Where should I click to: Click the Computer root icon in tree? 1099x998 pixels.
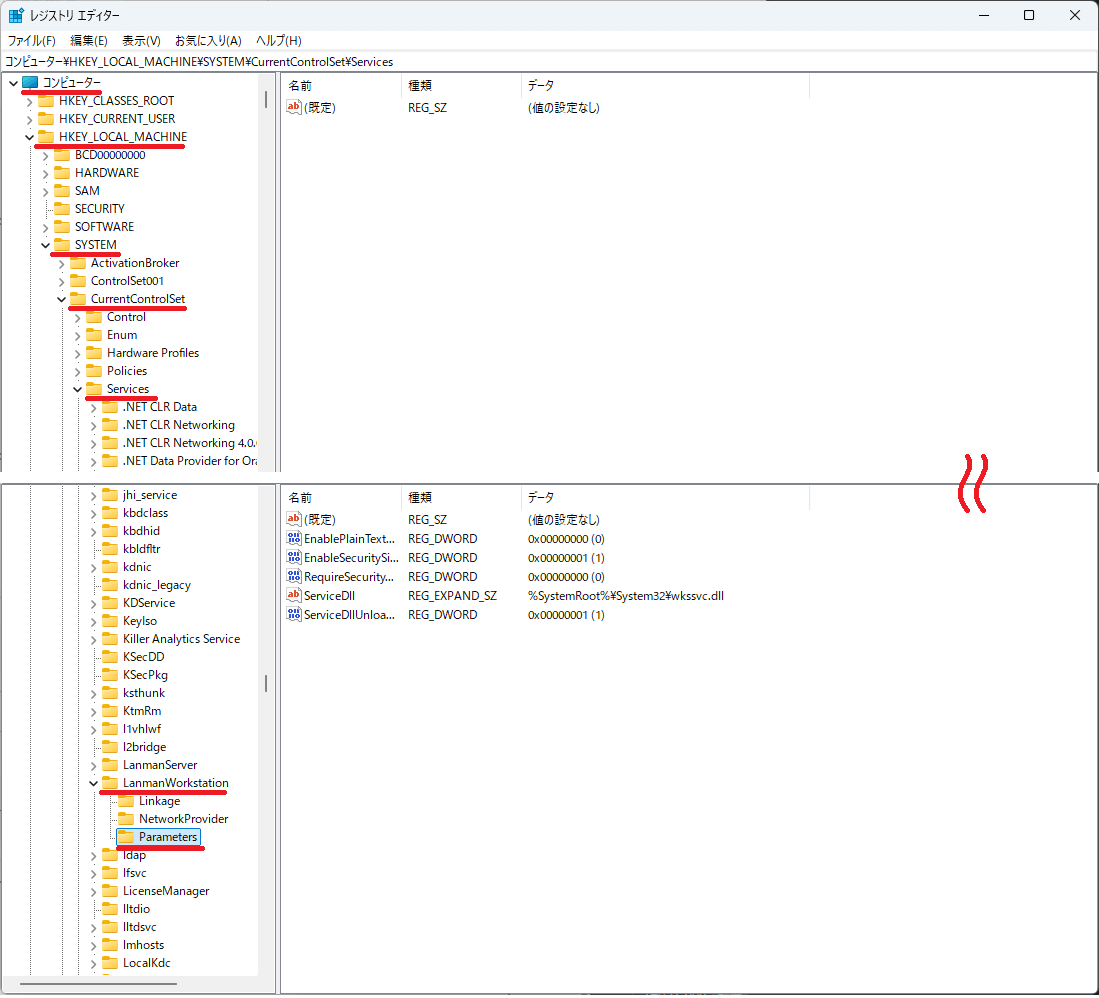click(30, 82)
